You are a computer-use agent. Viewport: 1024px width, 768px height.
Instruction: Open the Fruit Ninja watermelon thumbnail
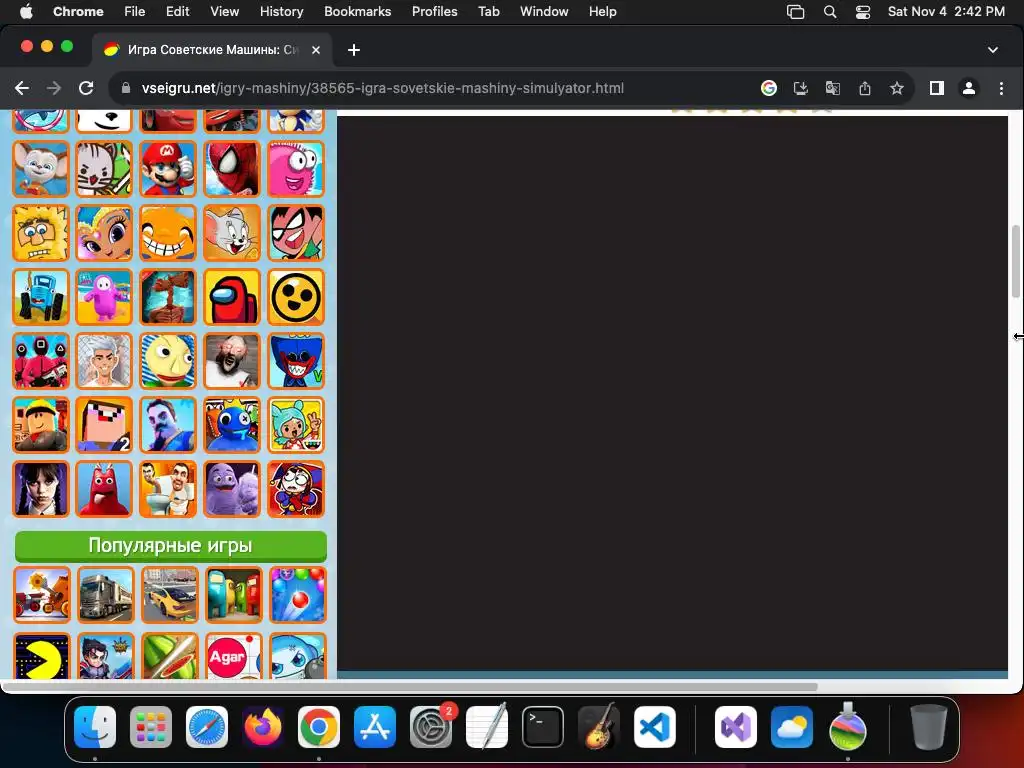(170, 656)
